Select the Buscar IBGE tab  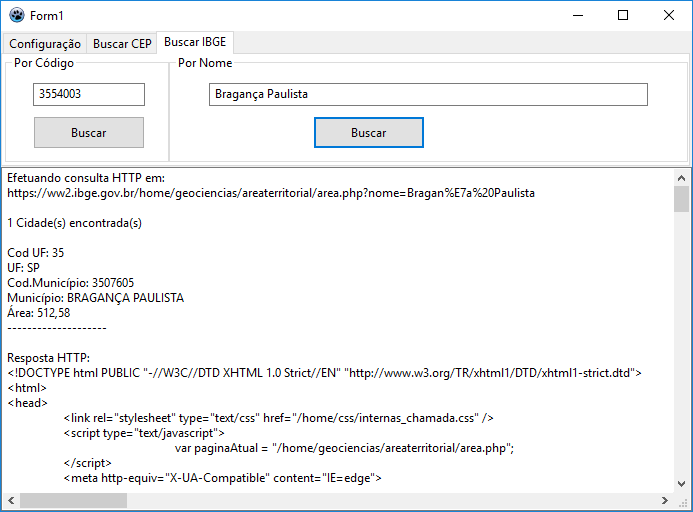195,42
